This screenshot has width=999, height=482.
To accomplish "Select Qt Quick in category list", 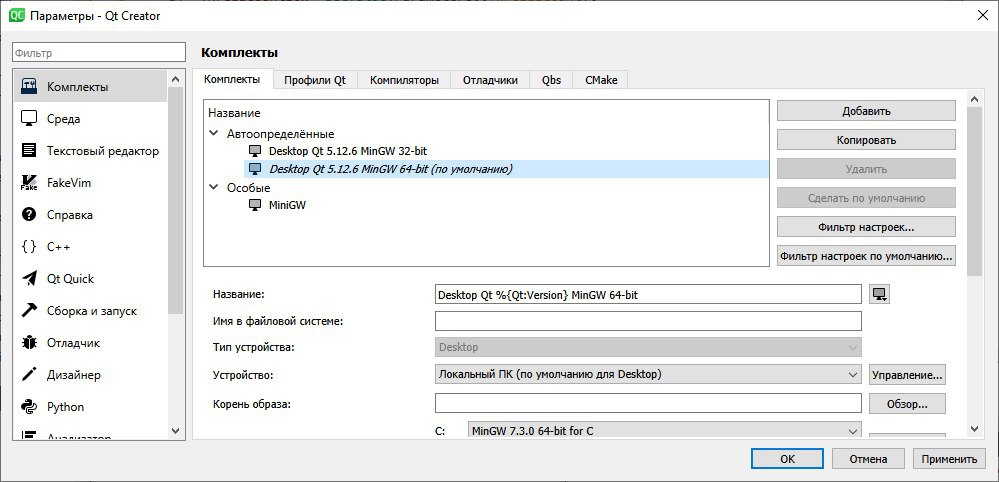I will (x=90, y=278).
